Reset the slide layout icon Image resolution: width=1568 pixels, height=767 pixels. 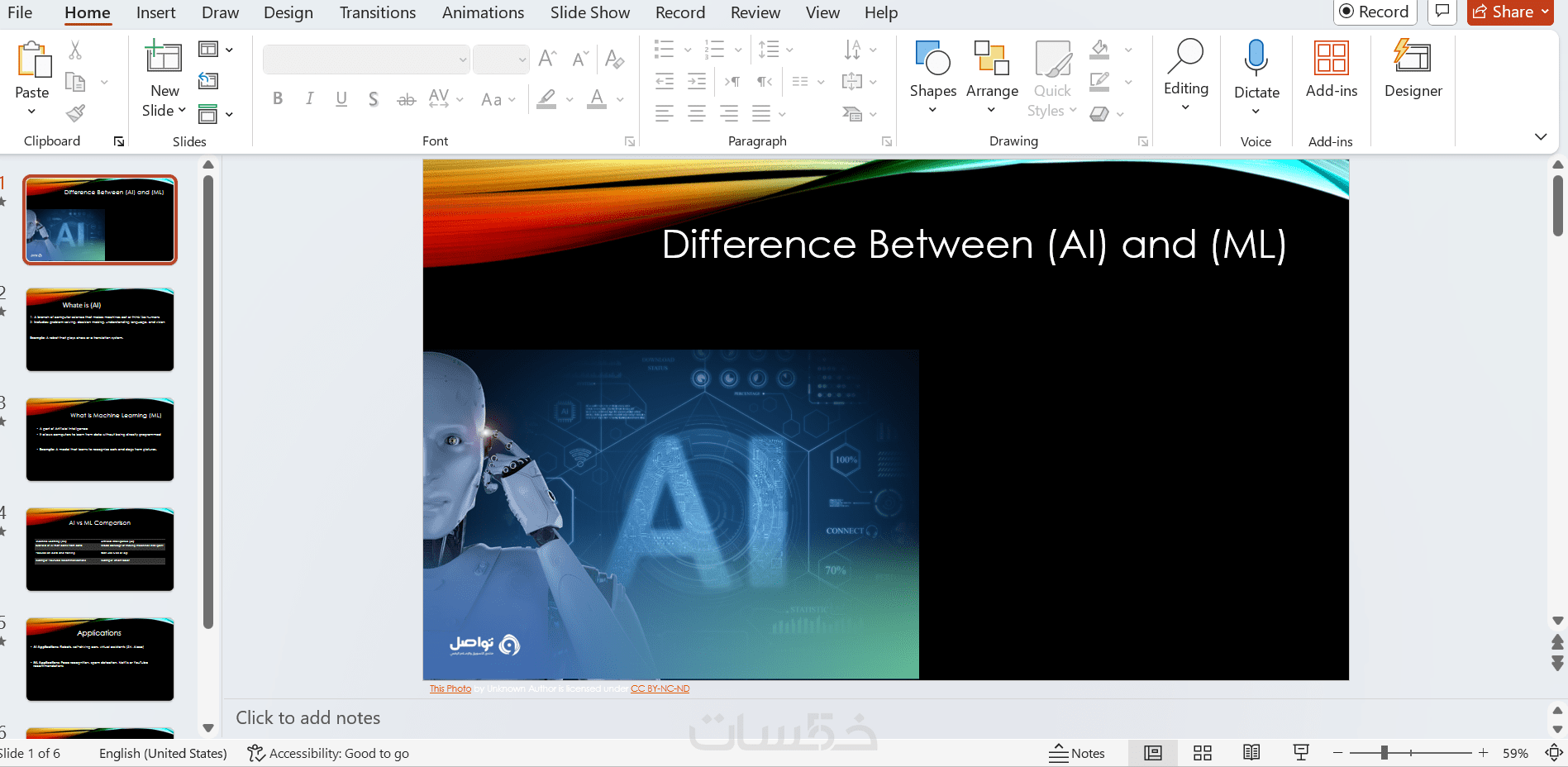point(208,81)
